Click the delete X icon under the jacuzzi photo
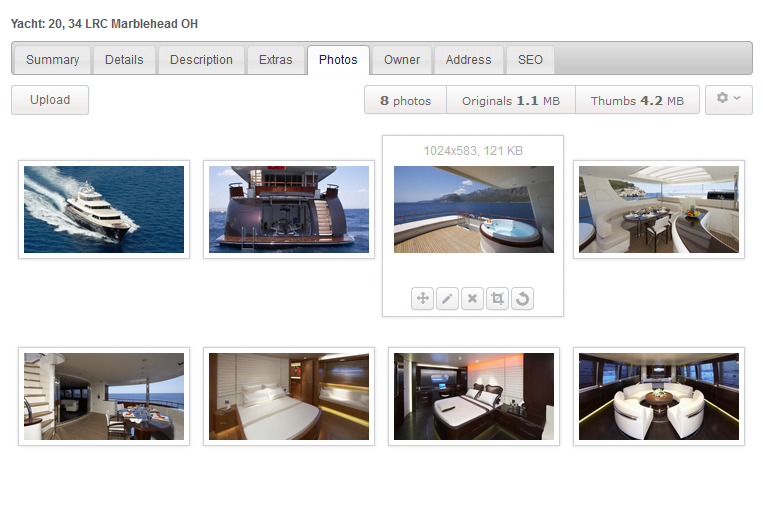 [472, 298]
